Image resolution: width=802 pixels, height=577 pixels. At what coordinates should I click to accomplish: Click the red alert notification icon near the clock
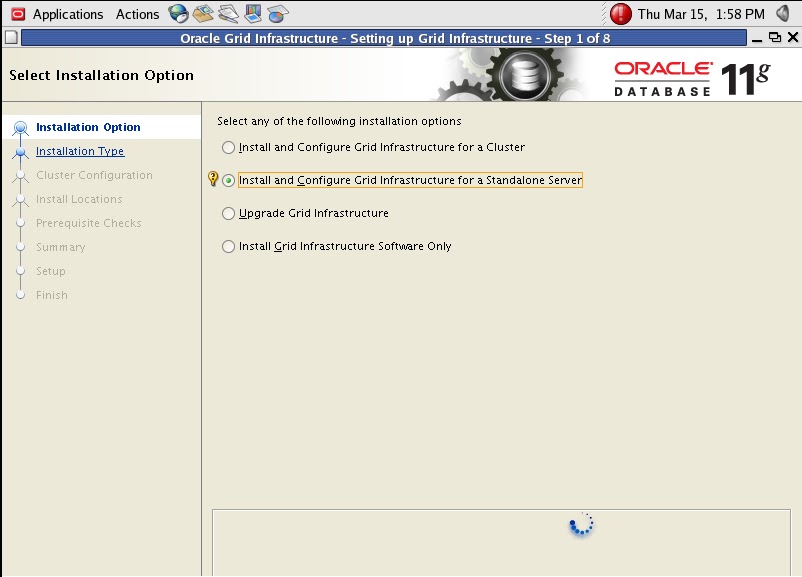coord(618,13)
